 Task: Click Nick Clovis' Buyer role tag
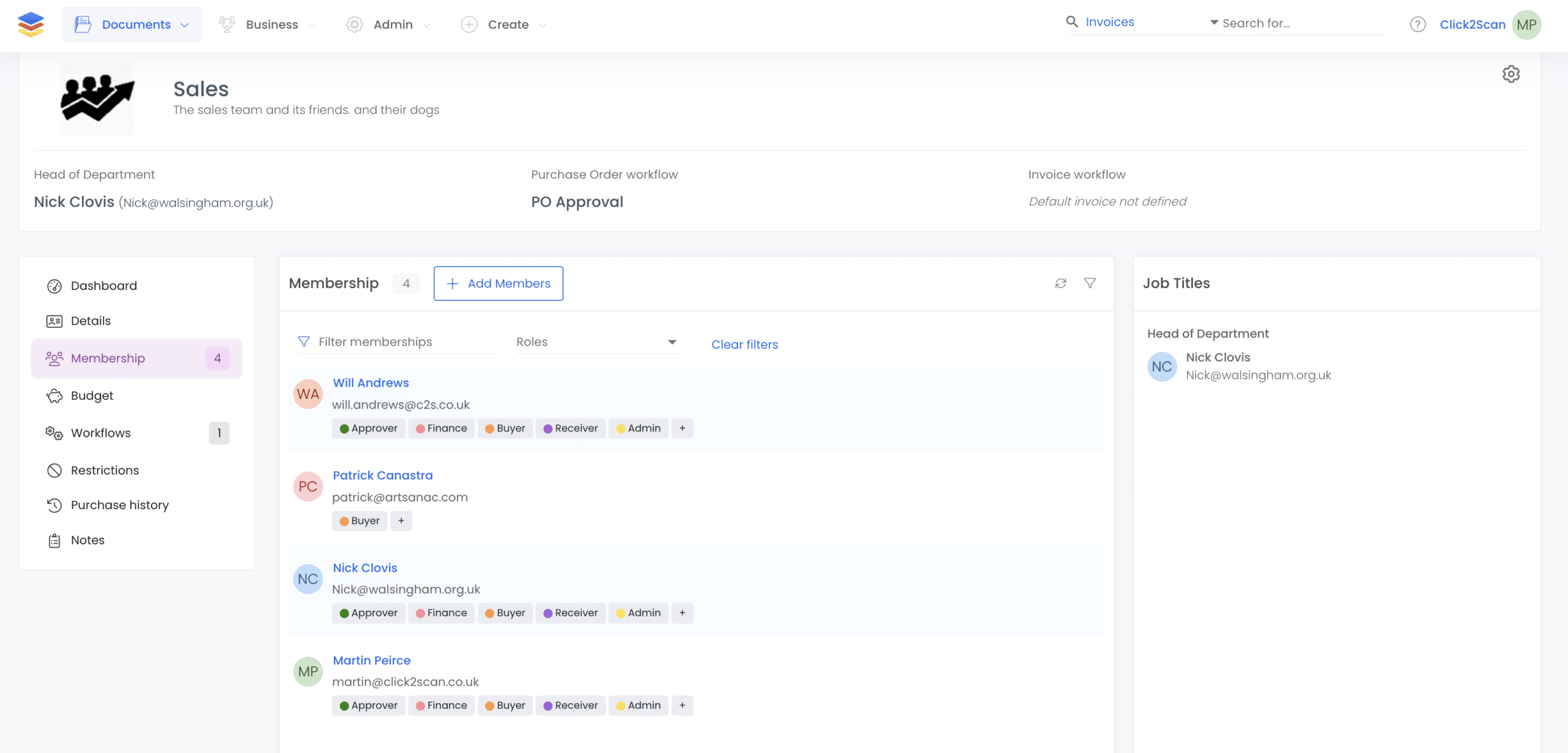[505, 613]
